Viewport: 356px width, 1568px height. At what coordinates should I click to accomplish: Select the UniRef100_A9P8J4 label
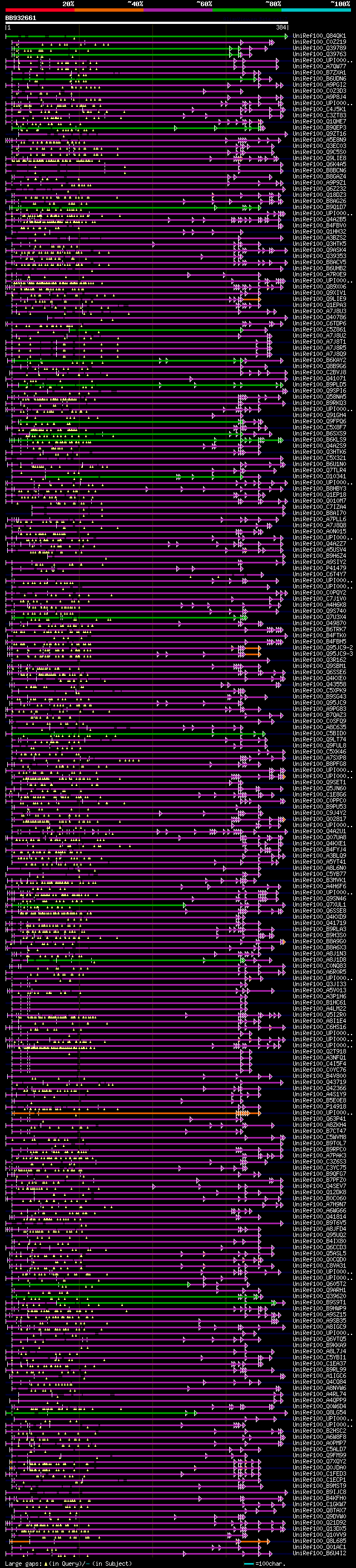pos(319,97)
